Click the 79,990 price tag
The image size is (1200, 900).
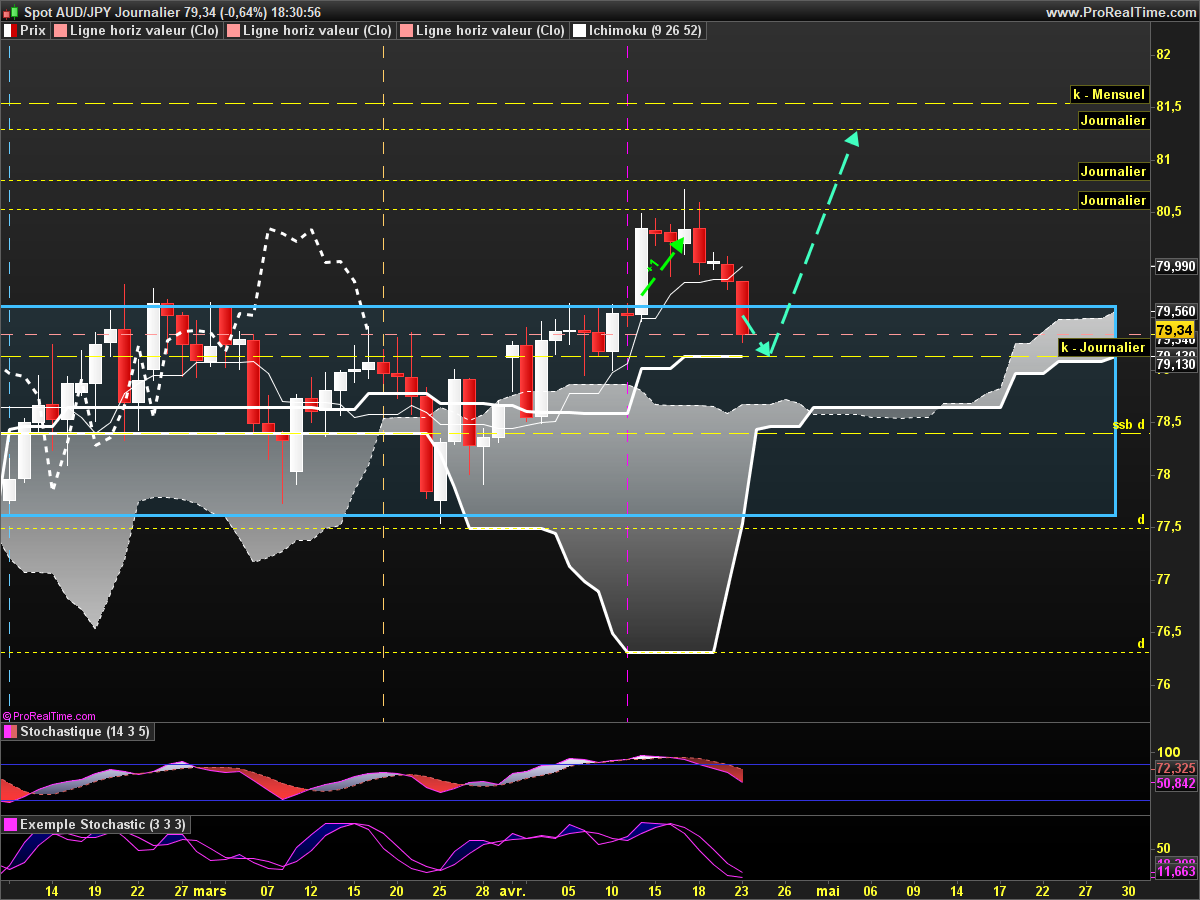pos(1175,266)
